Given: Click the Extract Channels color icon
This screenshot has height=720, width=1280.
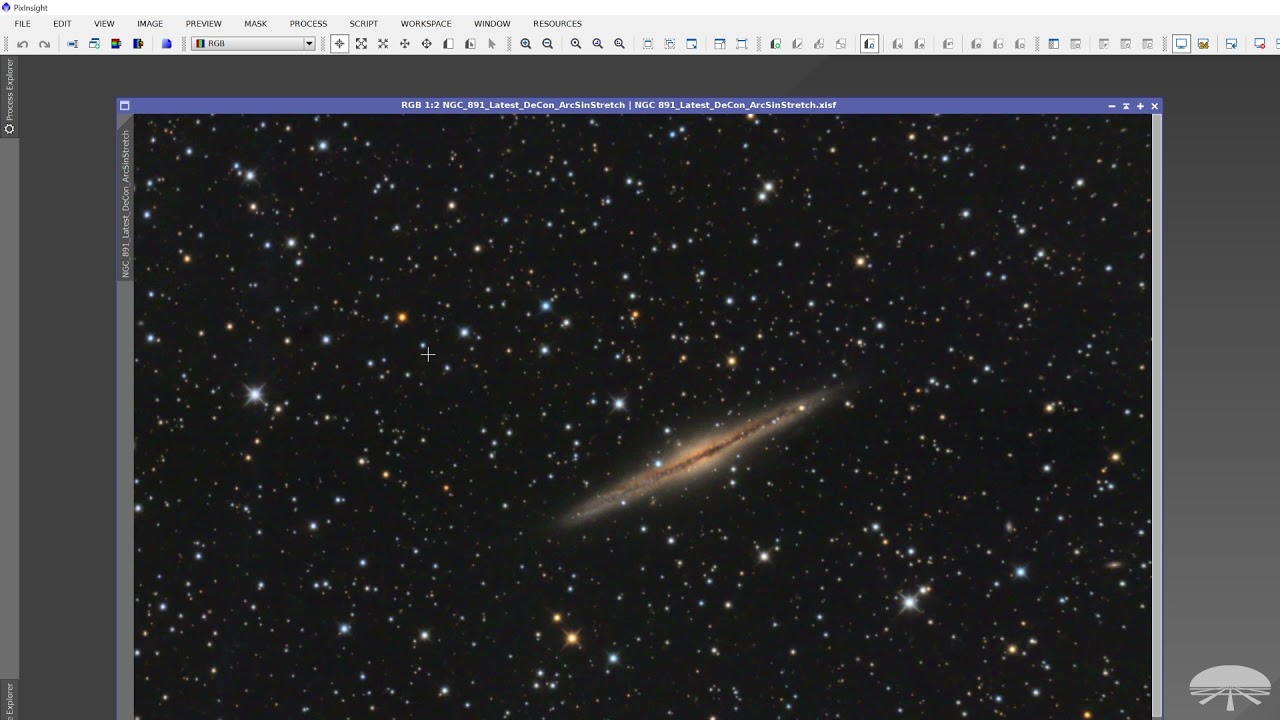Looking at the screenshot, I should click(x=116, y=44).
